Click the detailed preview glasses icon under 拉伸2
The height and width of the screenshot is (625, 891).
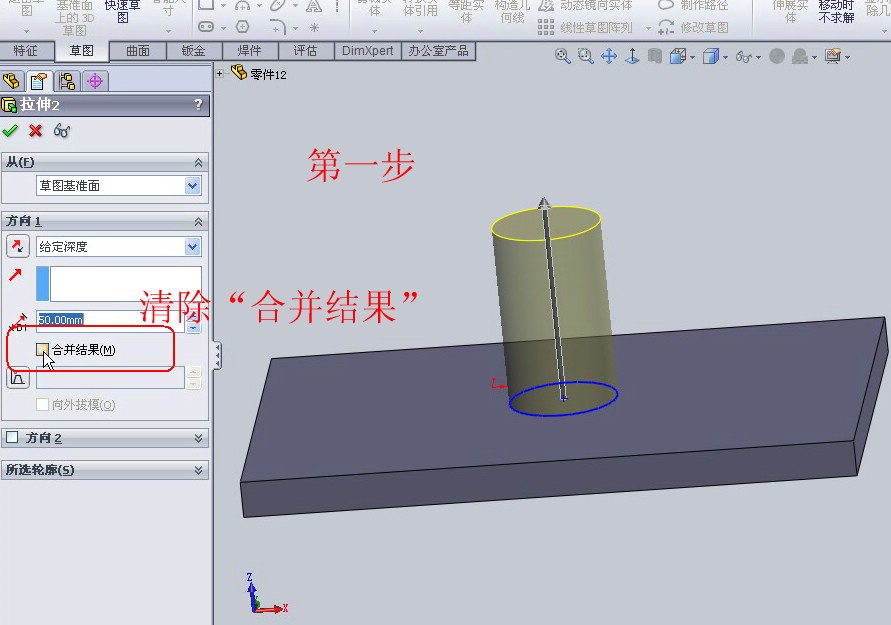61,131
